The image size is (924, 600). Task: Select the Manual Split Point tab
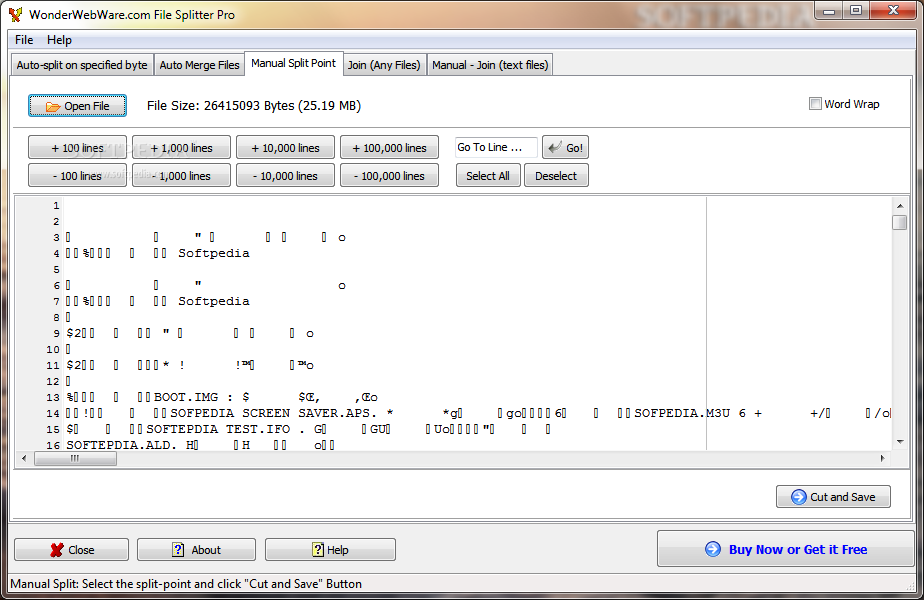pyautogui.click(x=293, y=63)
